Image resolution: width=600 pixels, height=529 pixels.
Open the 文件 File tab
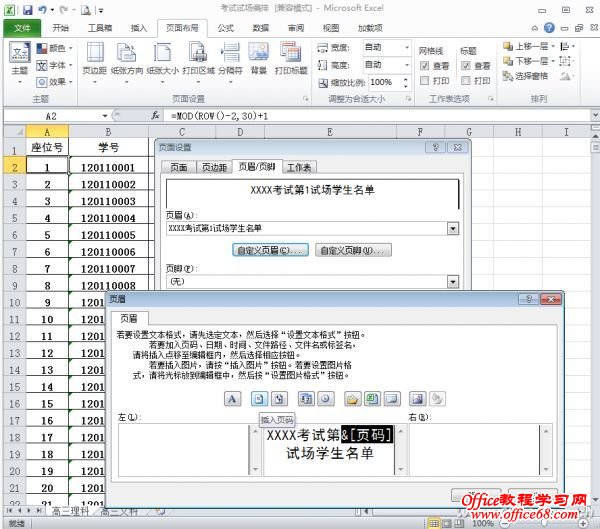22,28
